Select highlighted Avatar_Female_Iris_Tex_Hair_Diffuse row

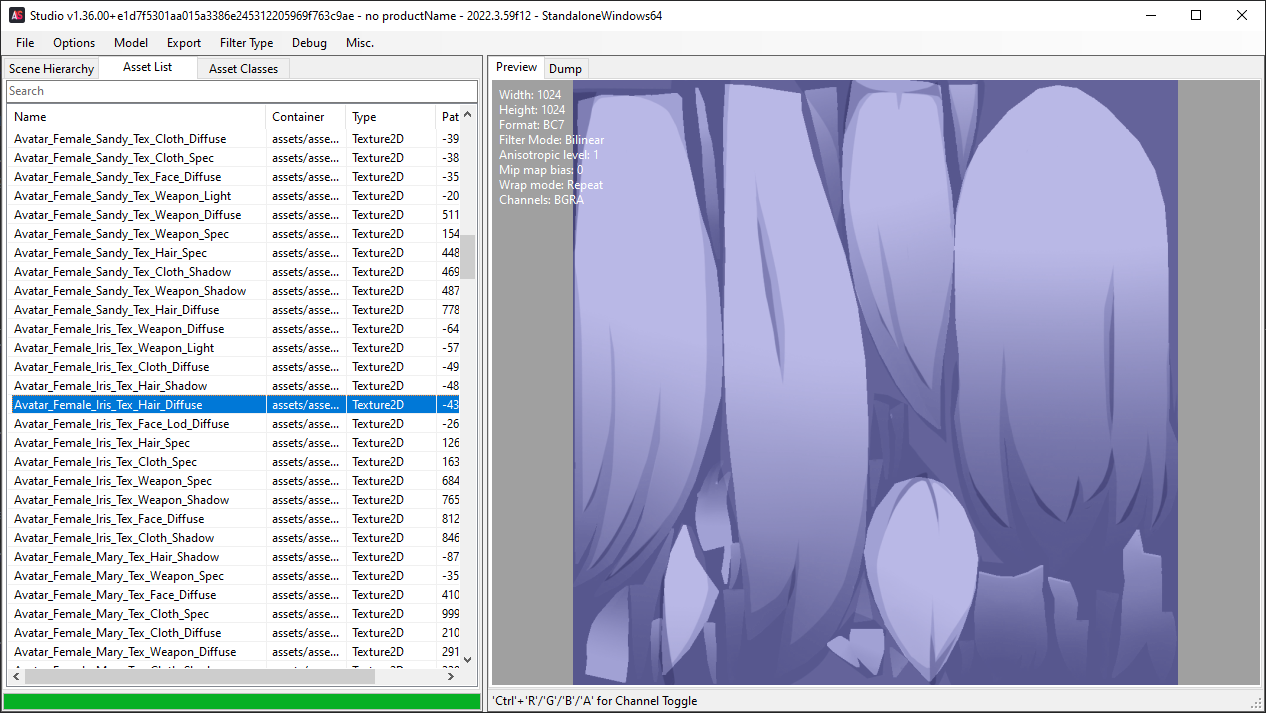[234, 405]
